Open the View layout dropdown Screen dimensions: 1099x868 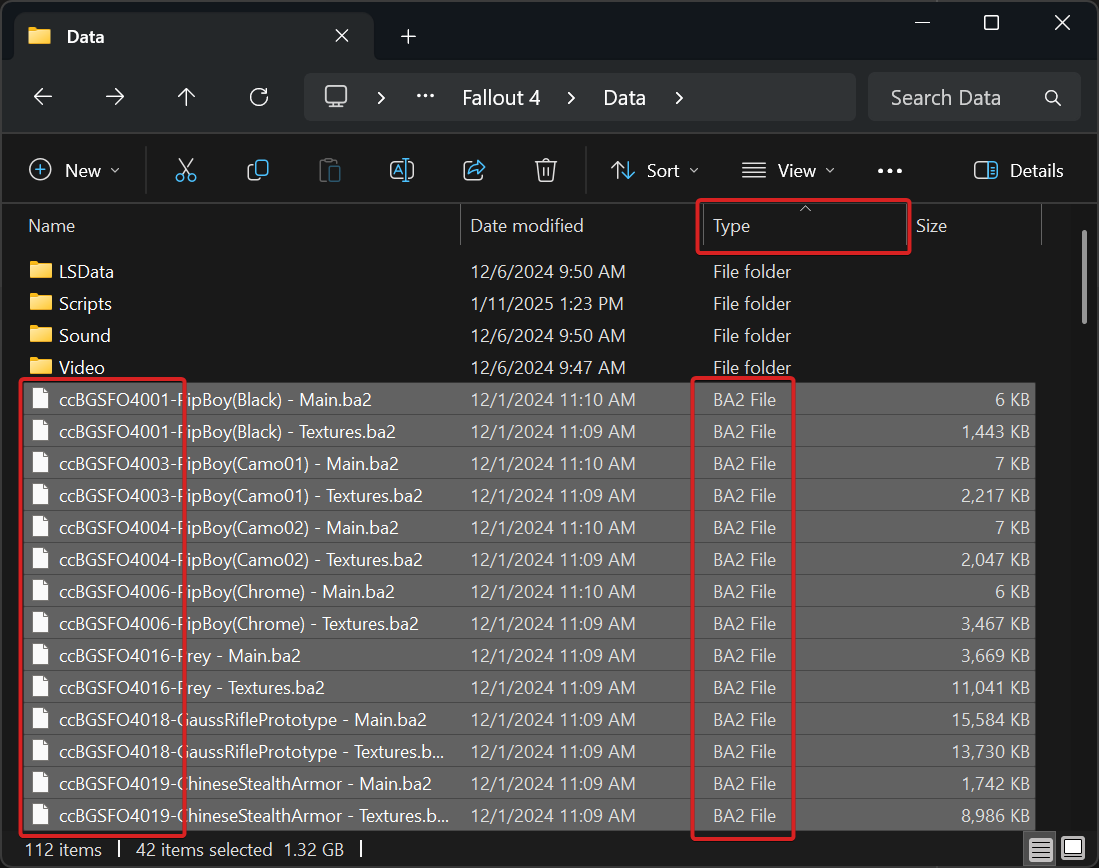coord(788,170)
